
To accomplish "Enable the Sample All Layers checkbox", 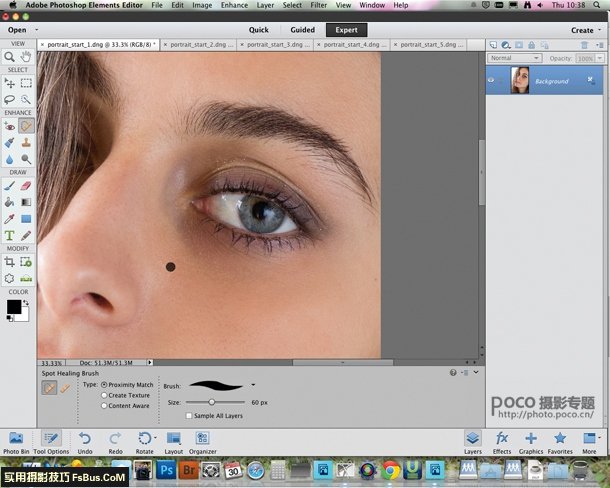I will click(190, 415).
